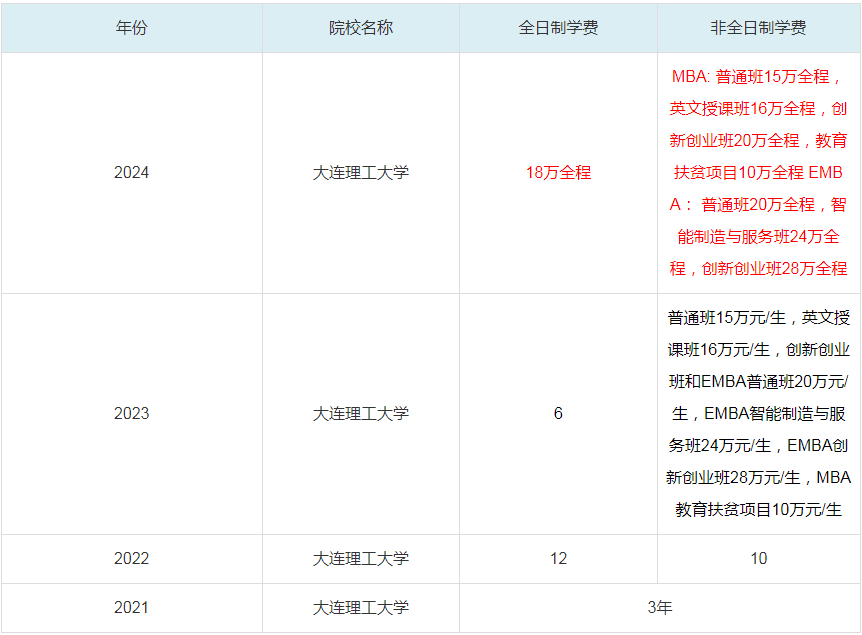Click 大连理工大学 in the 2022 row

357,559
